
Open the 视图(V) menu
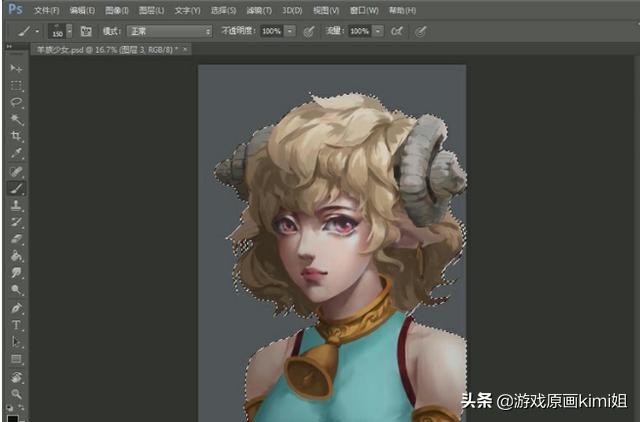(x=326, y=10)
